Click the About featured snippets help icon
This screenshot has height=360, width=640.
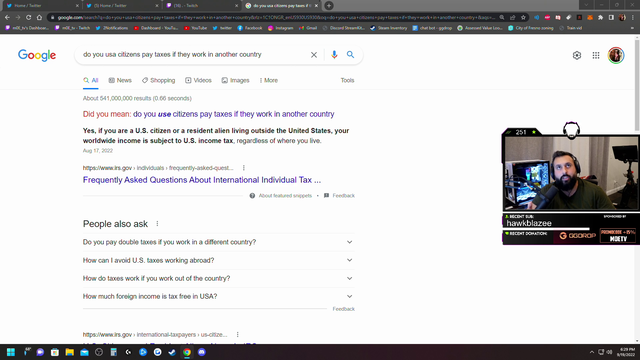coord(252,196)
